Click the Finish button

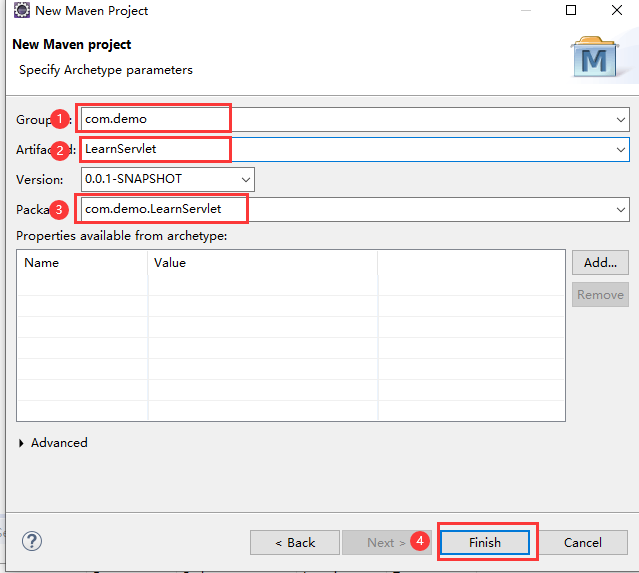pos(485,542)
